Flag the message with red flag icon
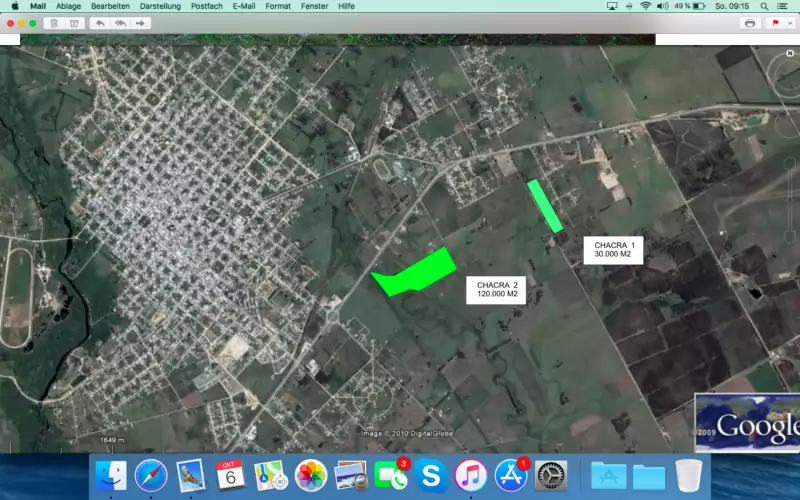The height and width of the screenshot is (500, 800). tap(775, 23)
